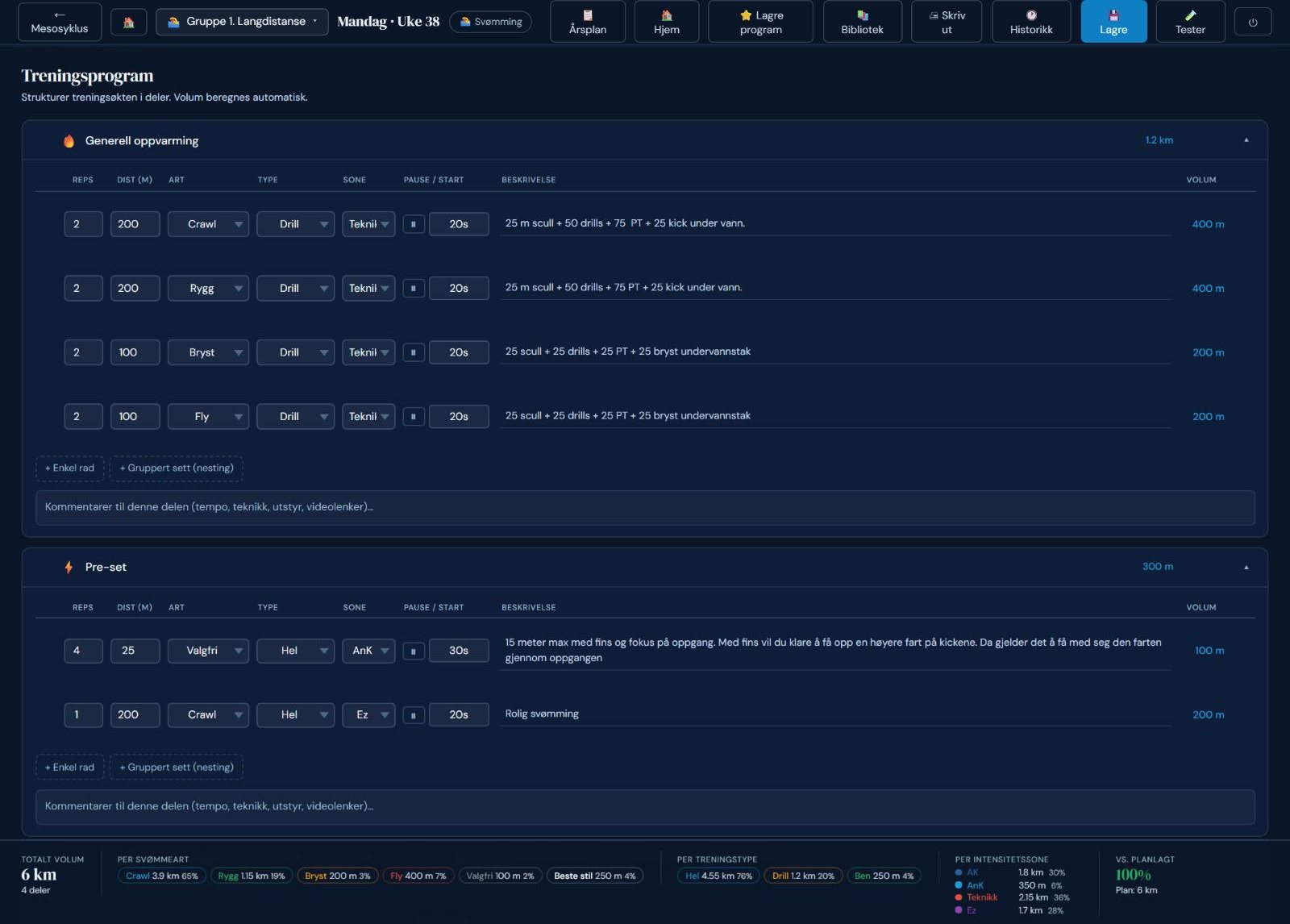Viewport: 1290px width, 924px height.
Task: Click the Drill 1.2 km 20% chip
Action: [803, 876]
